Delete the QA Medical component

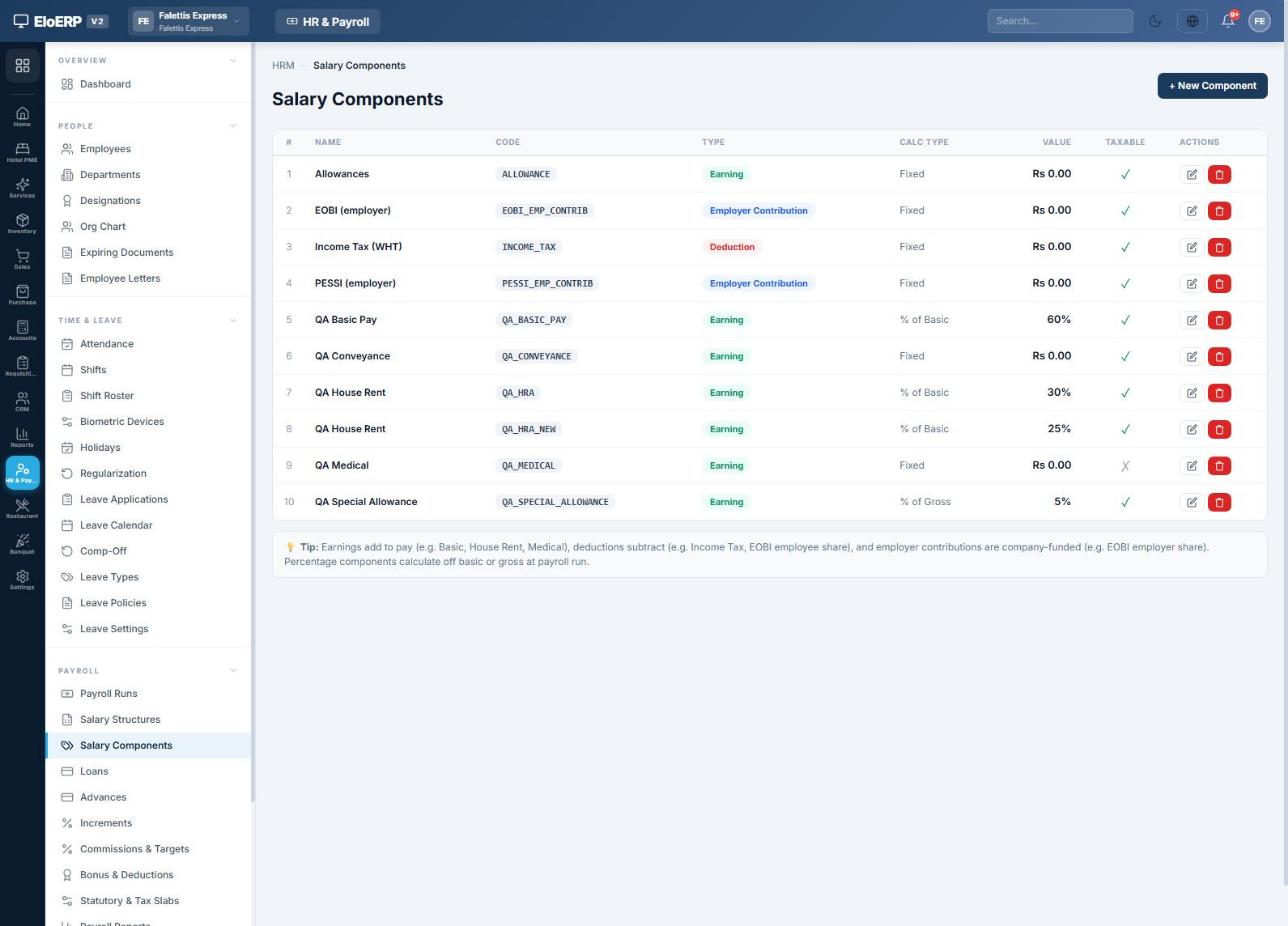pos(1219,466)
